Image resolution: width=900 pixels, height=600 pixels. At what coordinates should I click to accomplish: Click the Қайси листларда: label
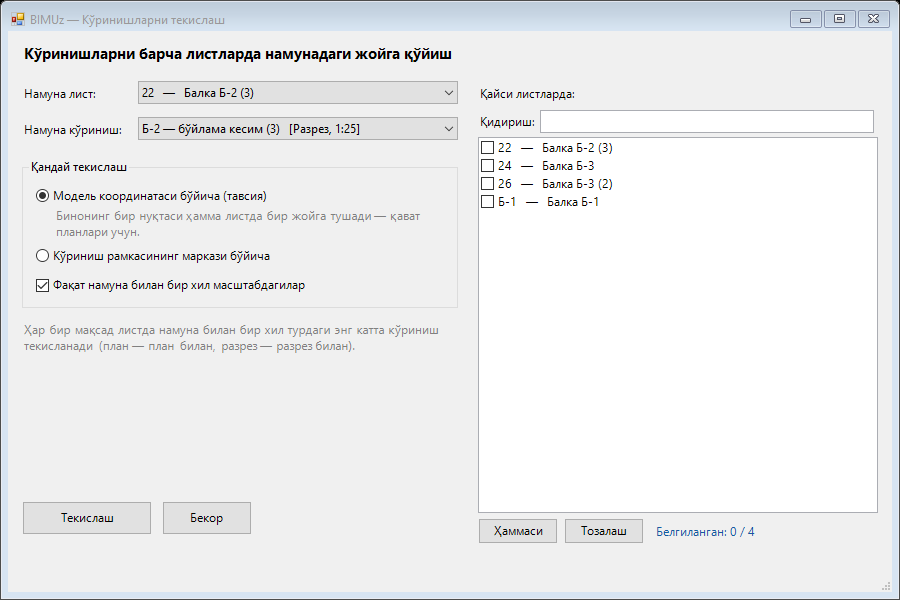(x=527, y=94)
